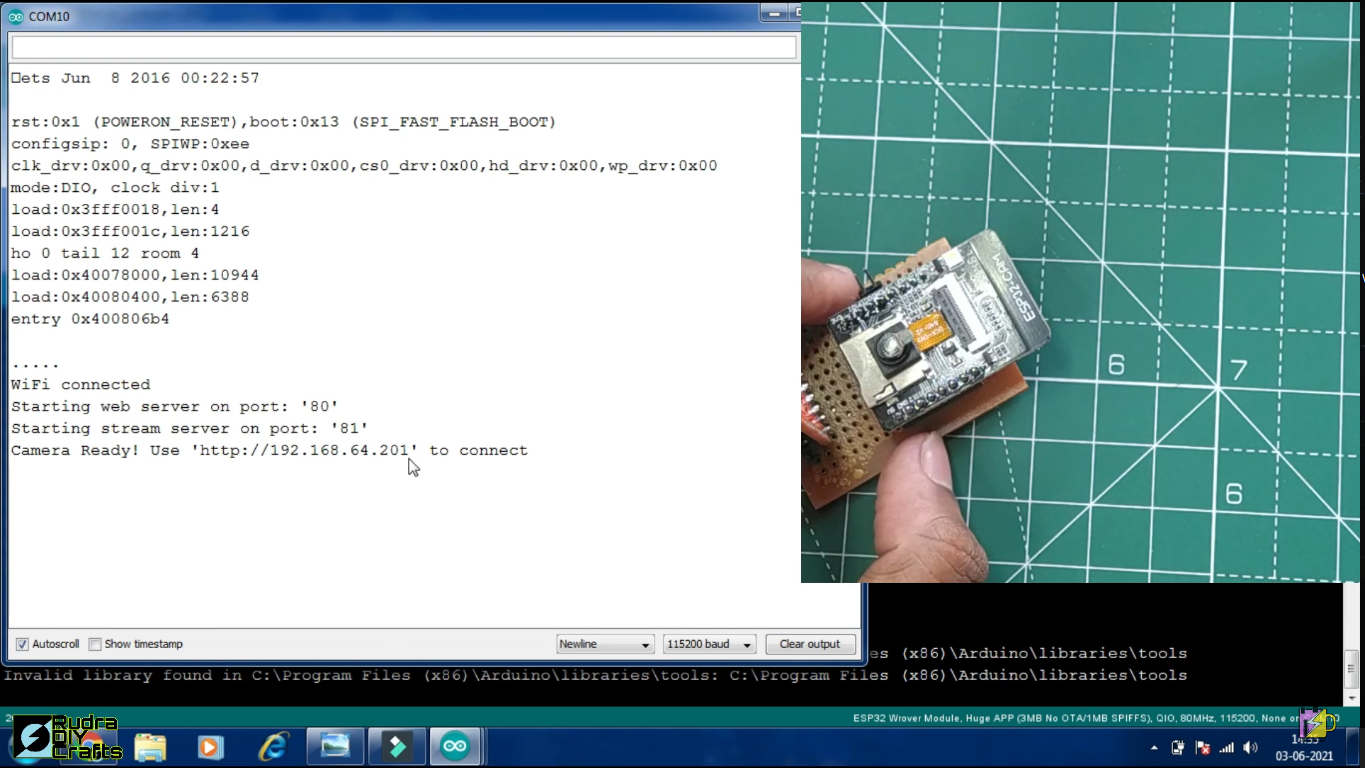1365x768 pixels.
Task: Click the 'entry 0x400806b4' line
Action: point(90,320)
